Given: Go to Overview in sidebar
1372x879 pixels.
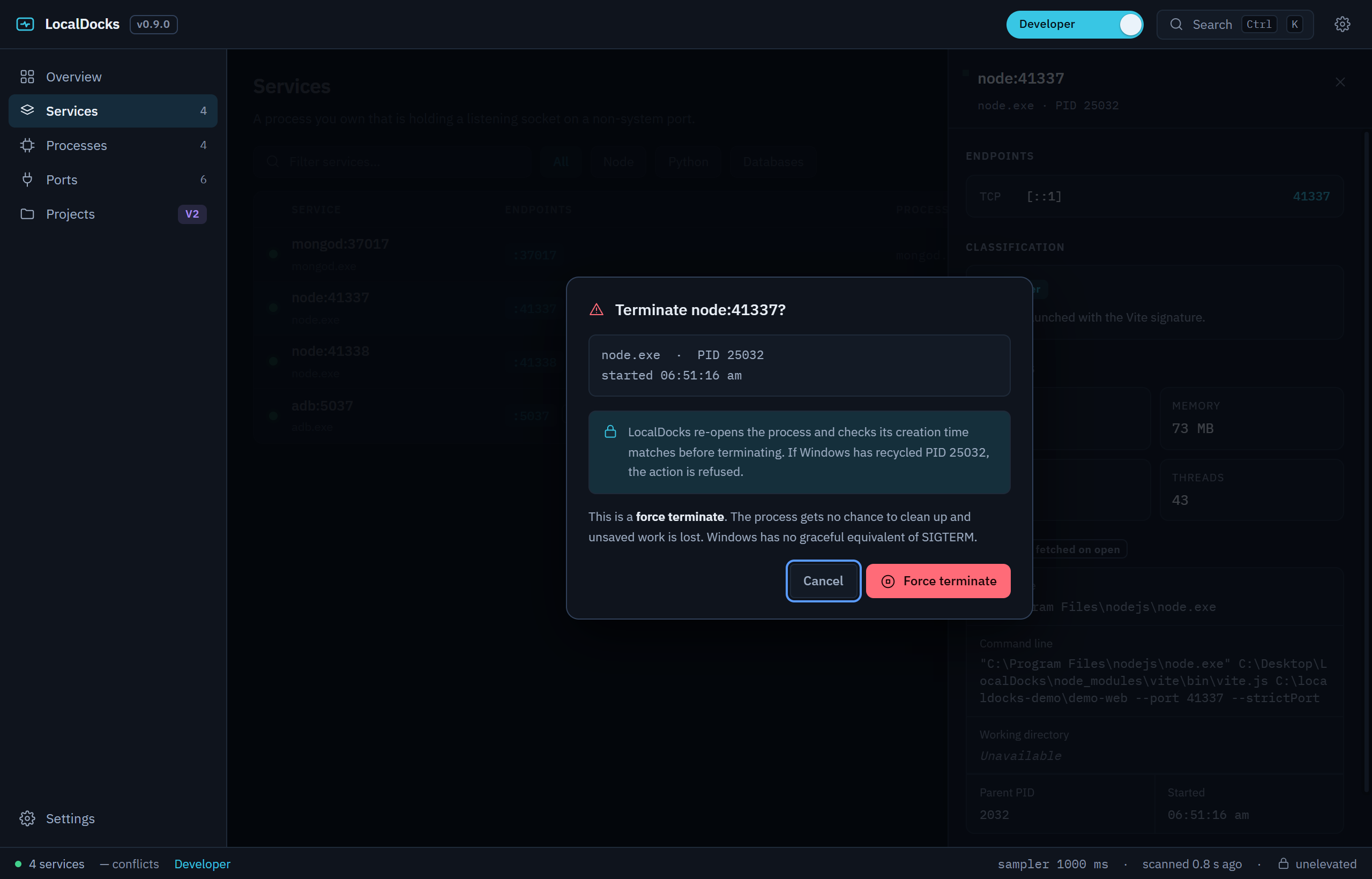Looking at the screenshot, I should [x=113, y=77].
